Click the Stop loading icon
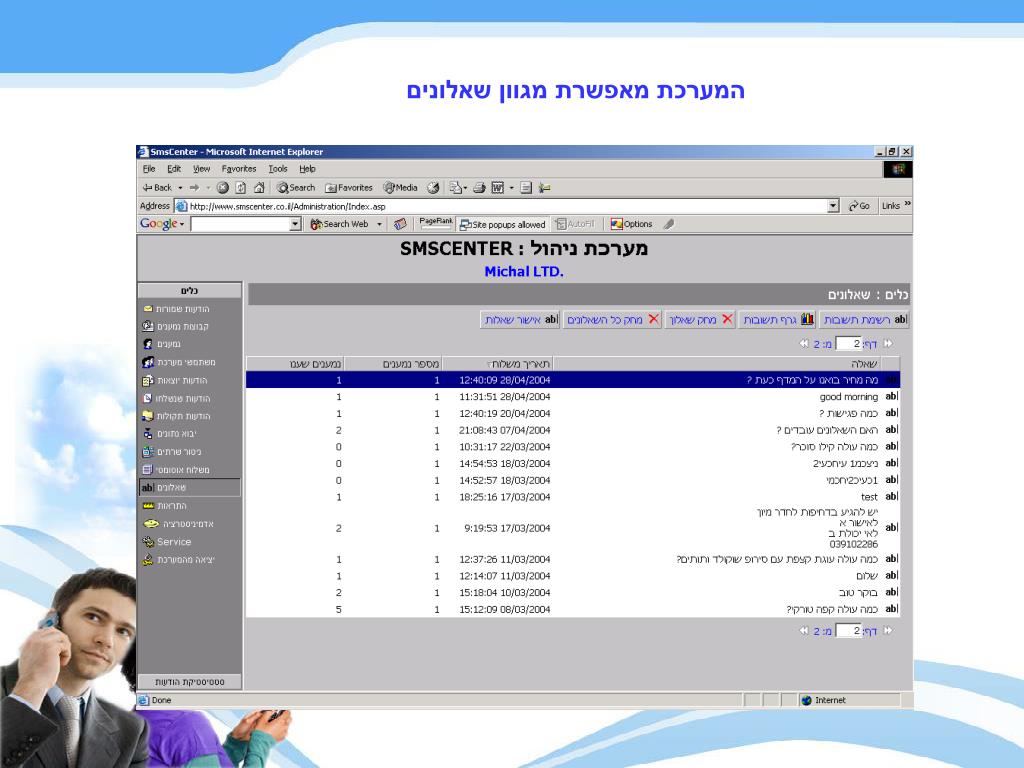Image resolution: width=1024 pixels, height=768 pixels. (223, 187)
